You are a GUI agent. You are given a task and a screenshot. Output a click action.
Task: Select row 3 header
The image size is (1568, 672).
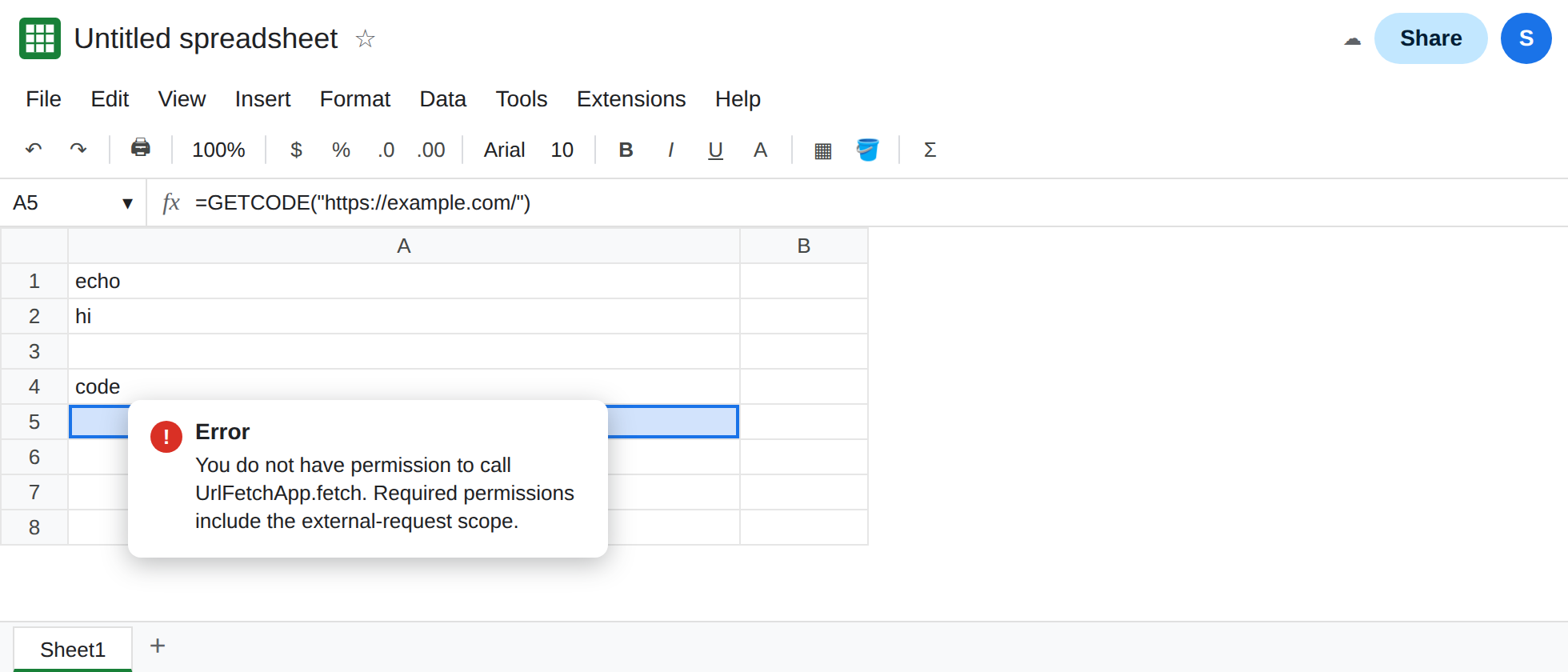pyautogui.click(x=34, y=351)
